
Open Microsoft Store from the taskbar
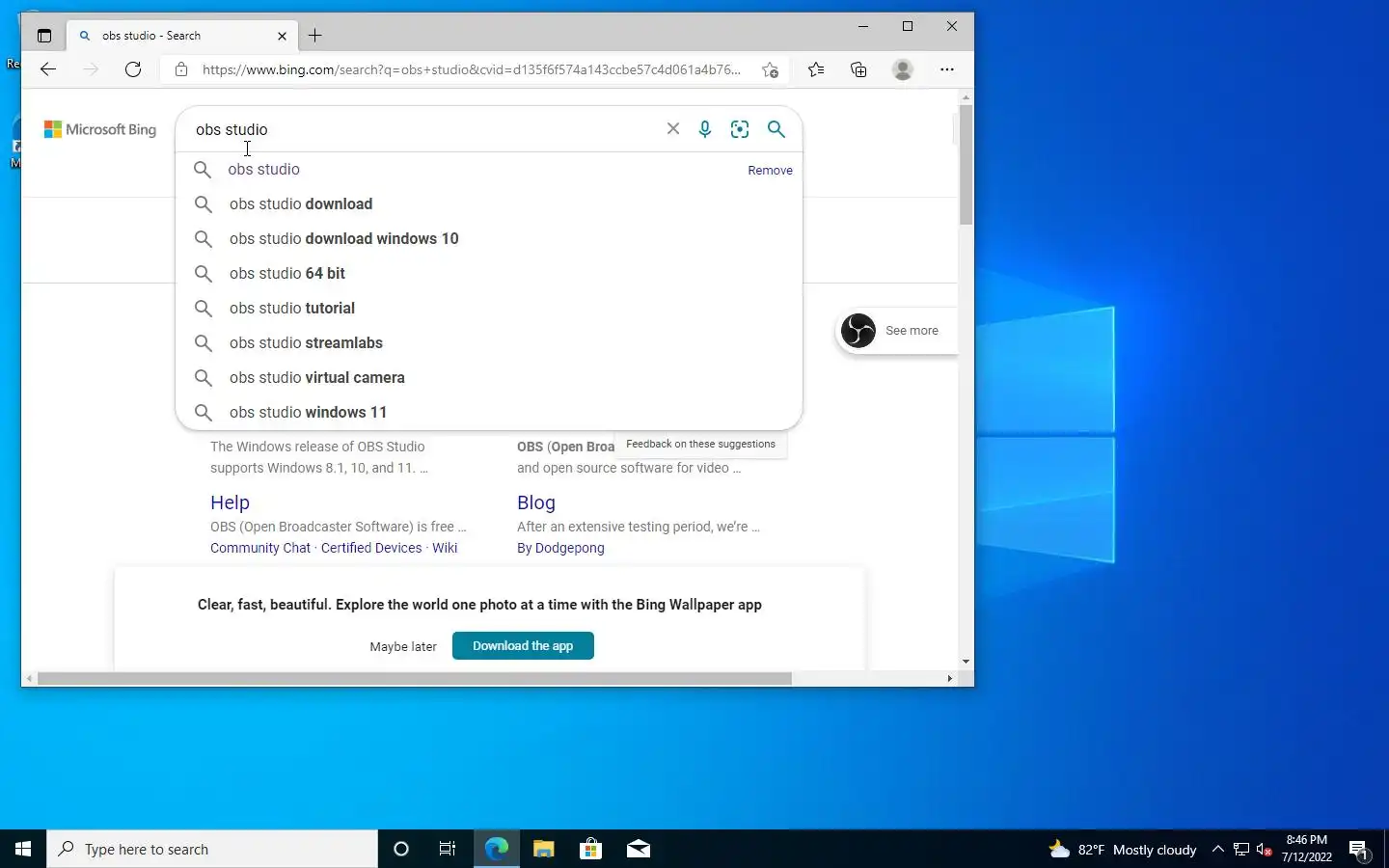pos(590,849)
